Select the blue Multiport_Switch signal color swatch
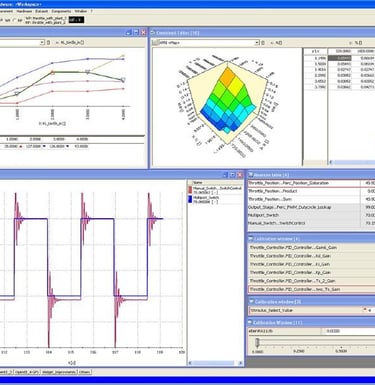 pyautogui.click(x=190, y=199)
